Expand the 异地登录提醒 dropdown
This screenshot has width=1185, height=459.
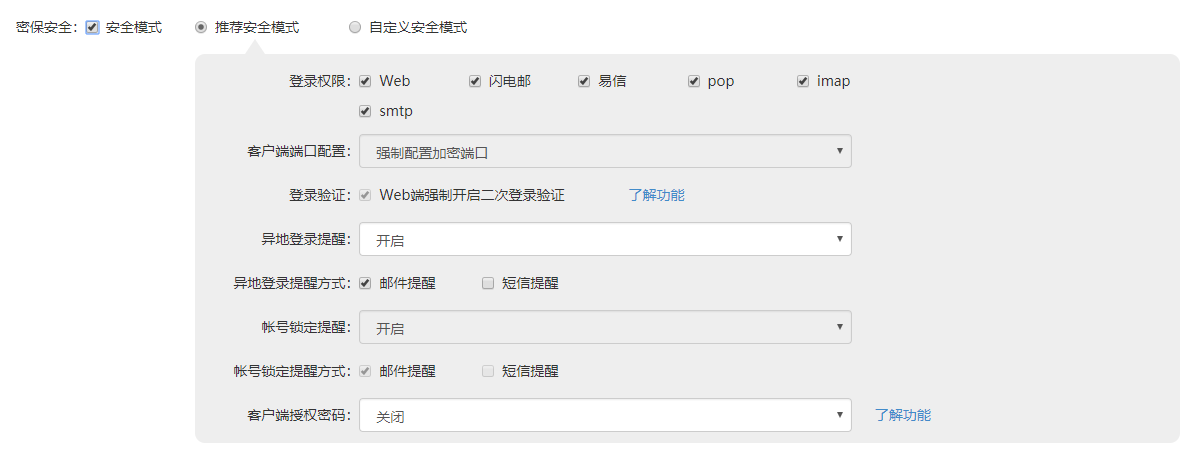[x=605, y=240]
